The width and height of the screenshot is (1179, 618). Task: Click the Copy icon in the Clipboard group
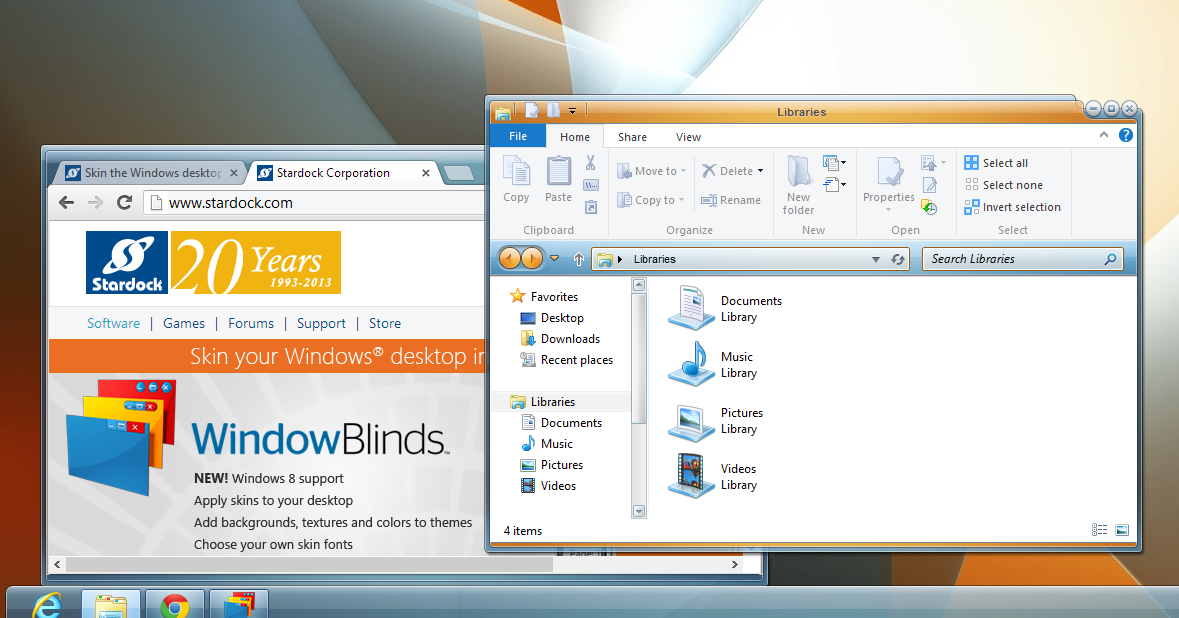click(516, 171)
